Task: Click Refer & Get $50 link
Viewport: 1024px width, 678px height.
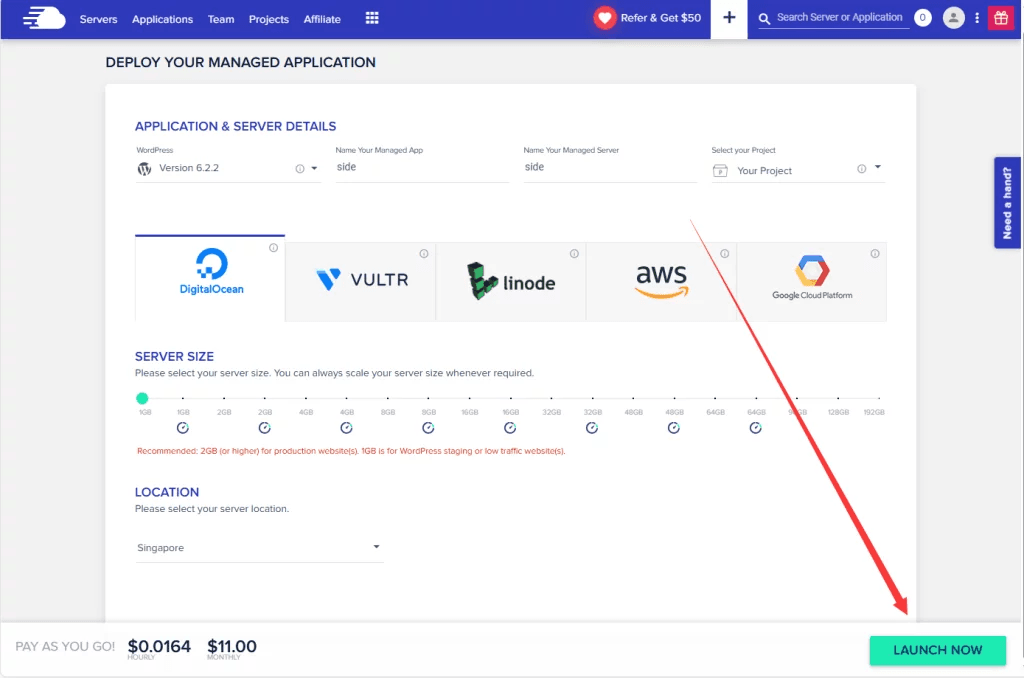Action: coord(660,18)
